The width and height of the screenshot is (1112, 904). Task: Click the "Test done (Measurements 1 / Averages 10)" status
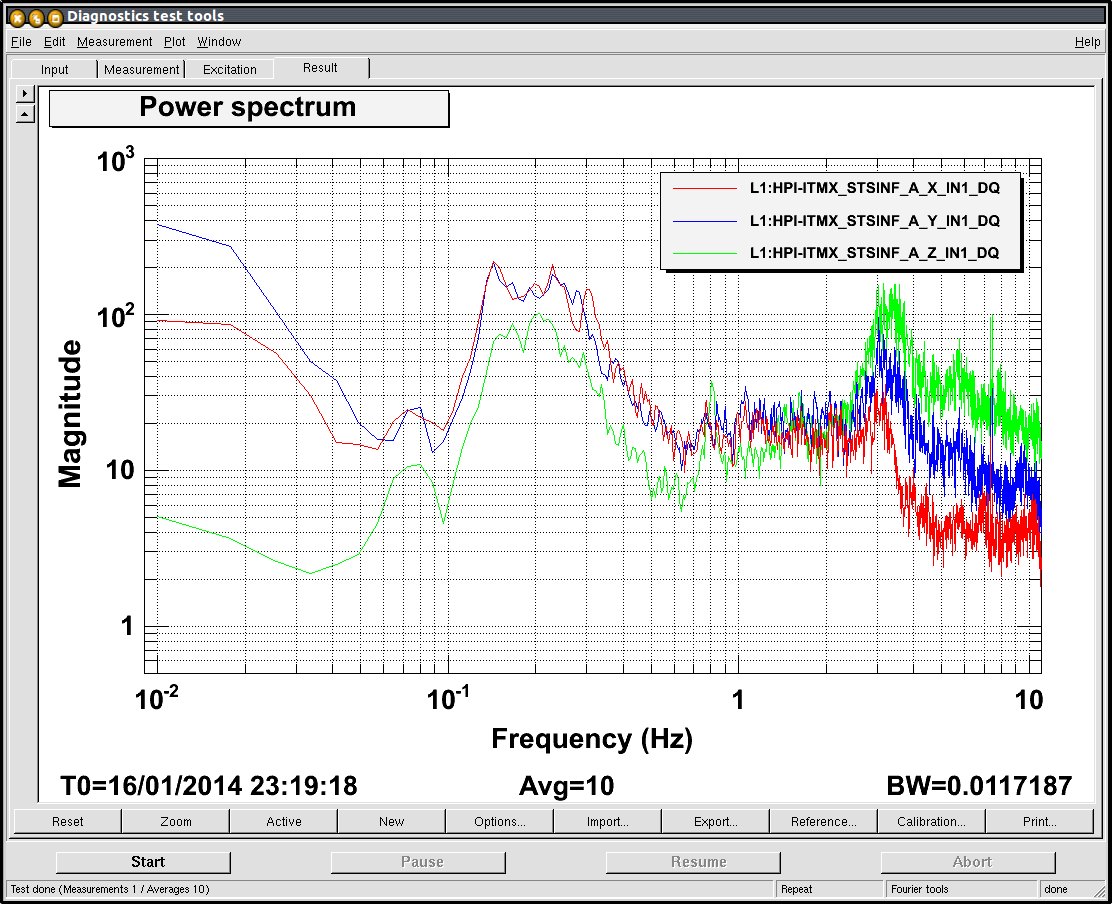110,889
